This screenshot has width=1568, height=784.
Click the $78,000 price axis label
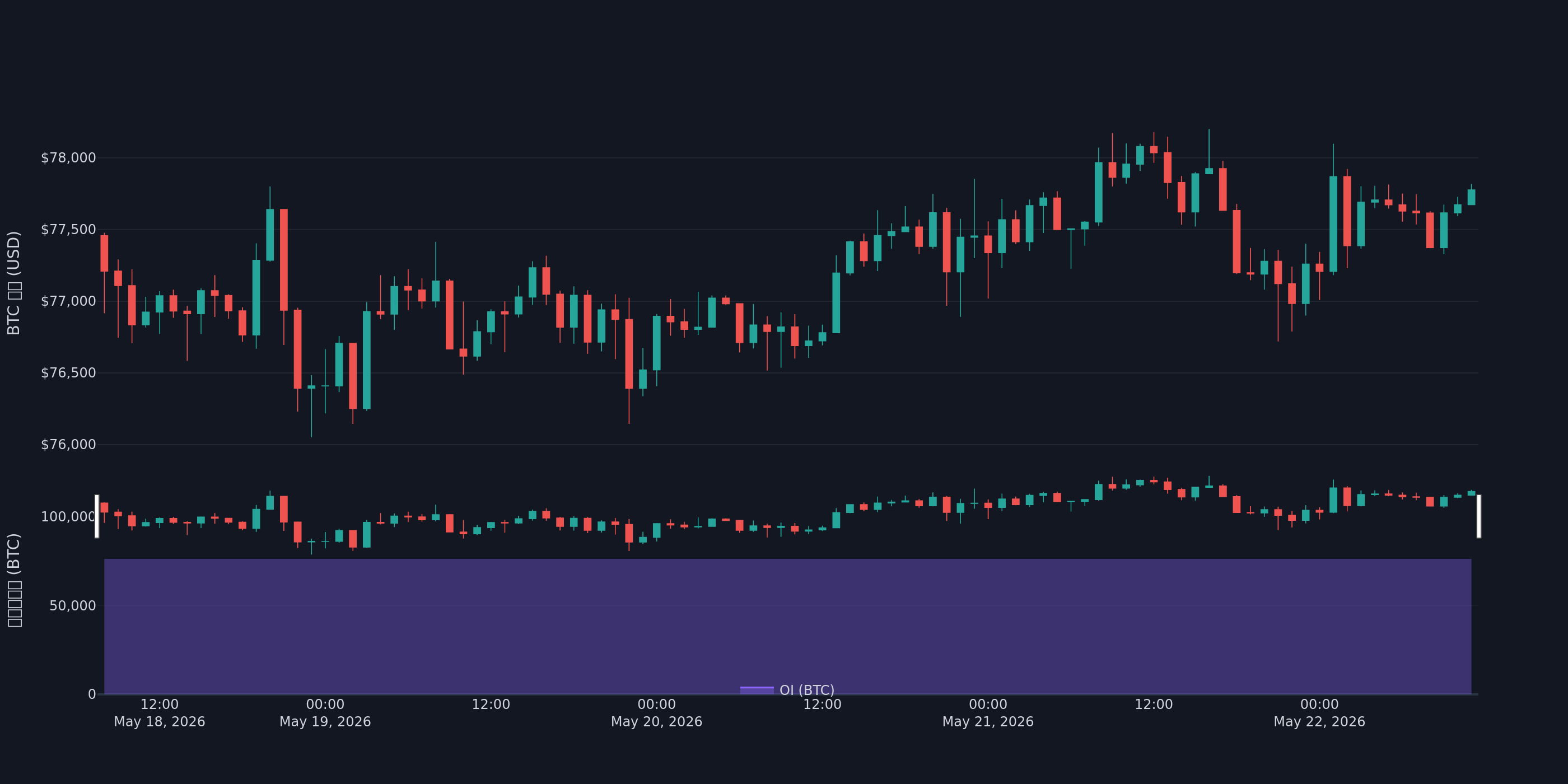point(68,158)
